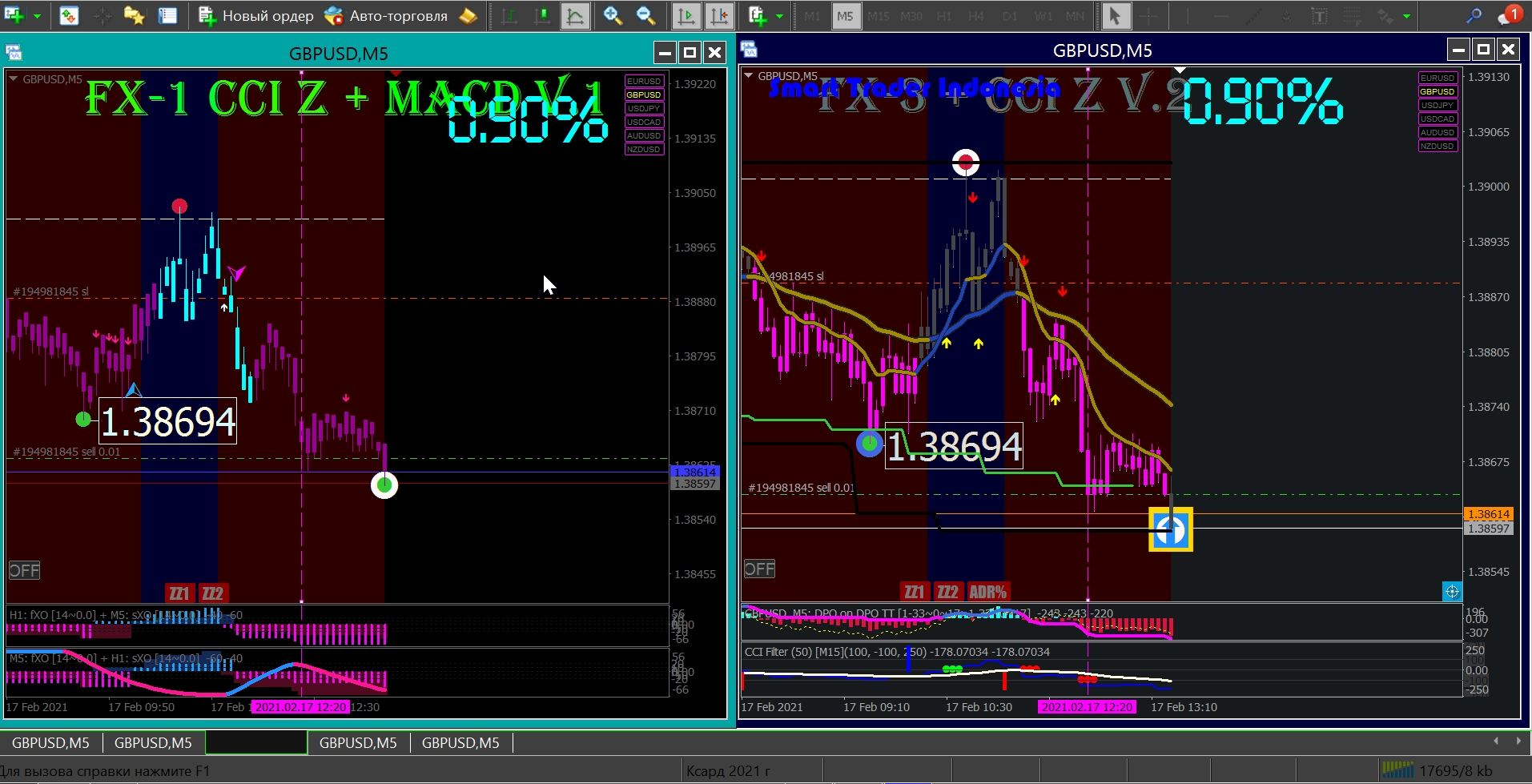1532x784 pixels.
Task: Select the MN timeframe
Action: (x=1075, y=16)
